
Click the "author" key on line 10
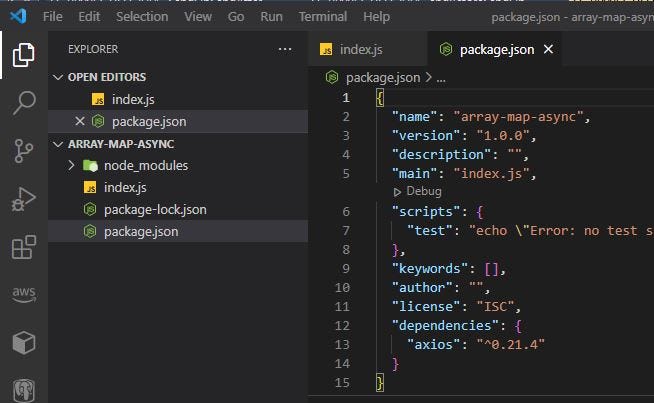pyautogui.click(x=422, y=287)
